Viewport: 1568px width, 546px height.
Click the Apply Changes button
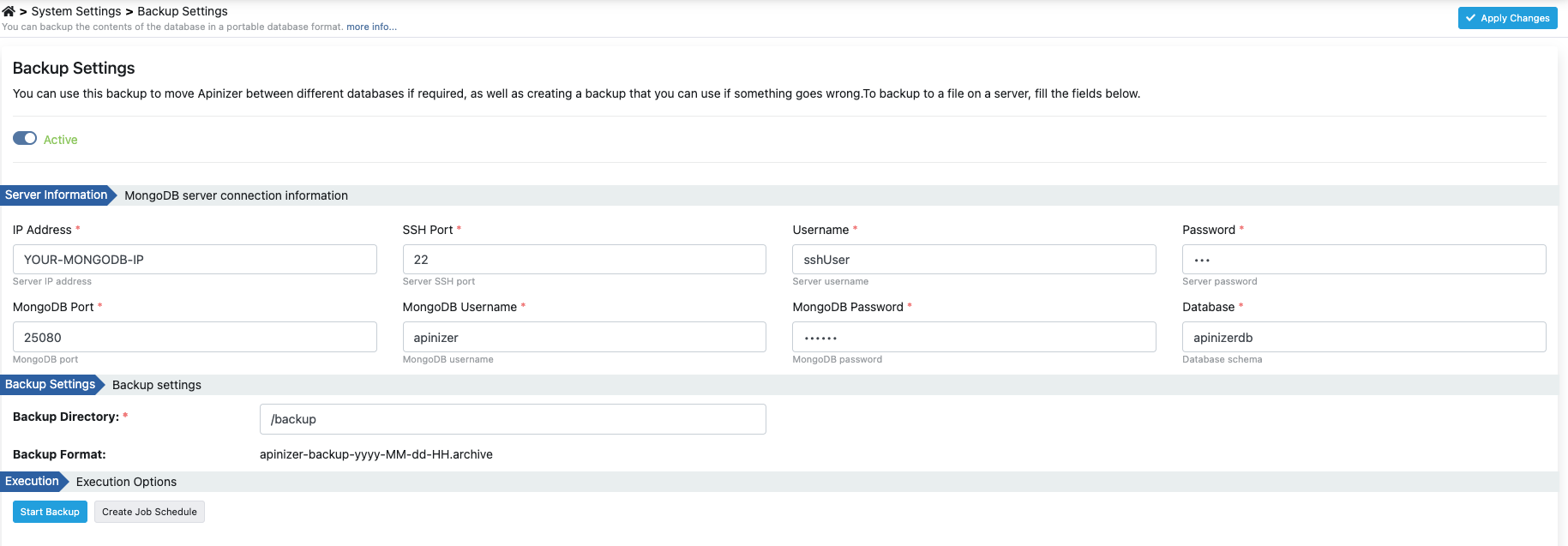[x=1507, y=18]
